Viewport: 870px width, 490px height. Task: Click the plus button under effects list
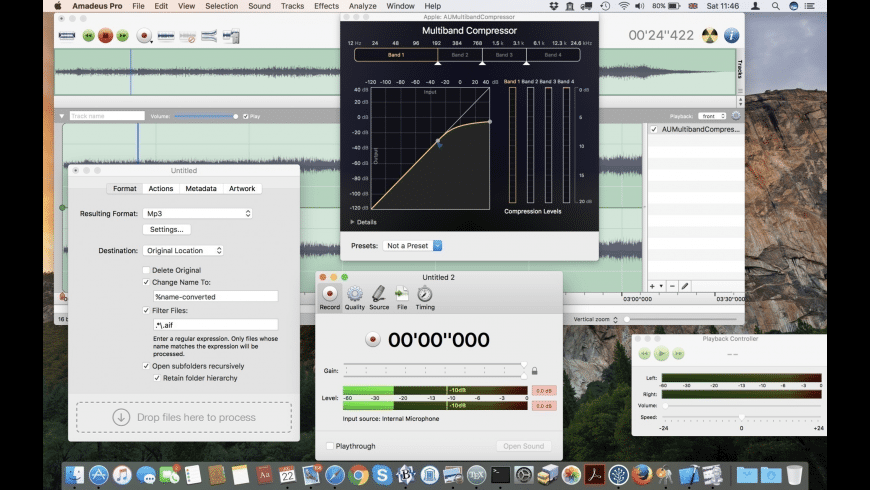pos(652,286)
